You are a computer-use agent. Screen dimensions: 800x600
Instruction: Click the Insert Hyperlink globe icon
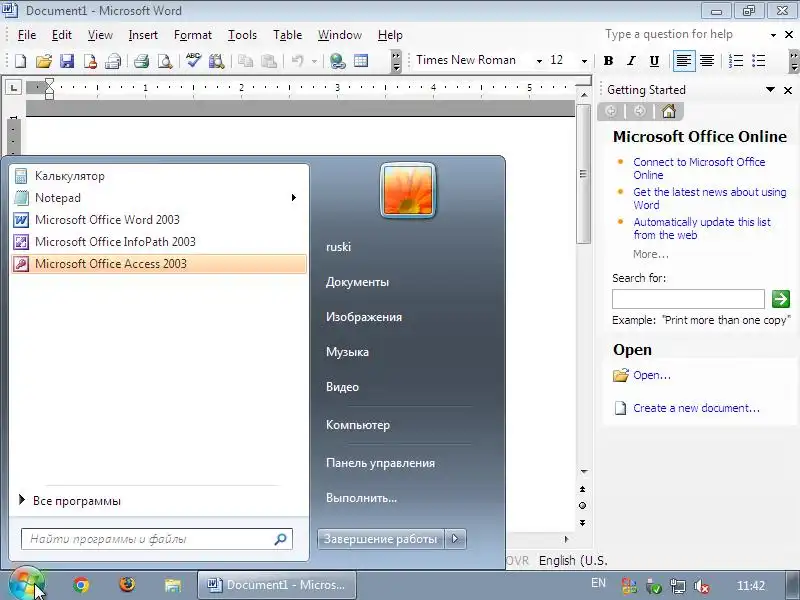[337, 61]
